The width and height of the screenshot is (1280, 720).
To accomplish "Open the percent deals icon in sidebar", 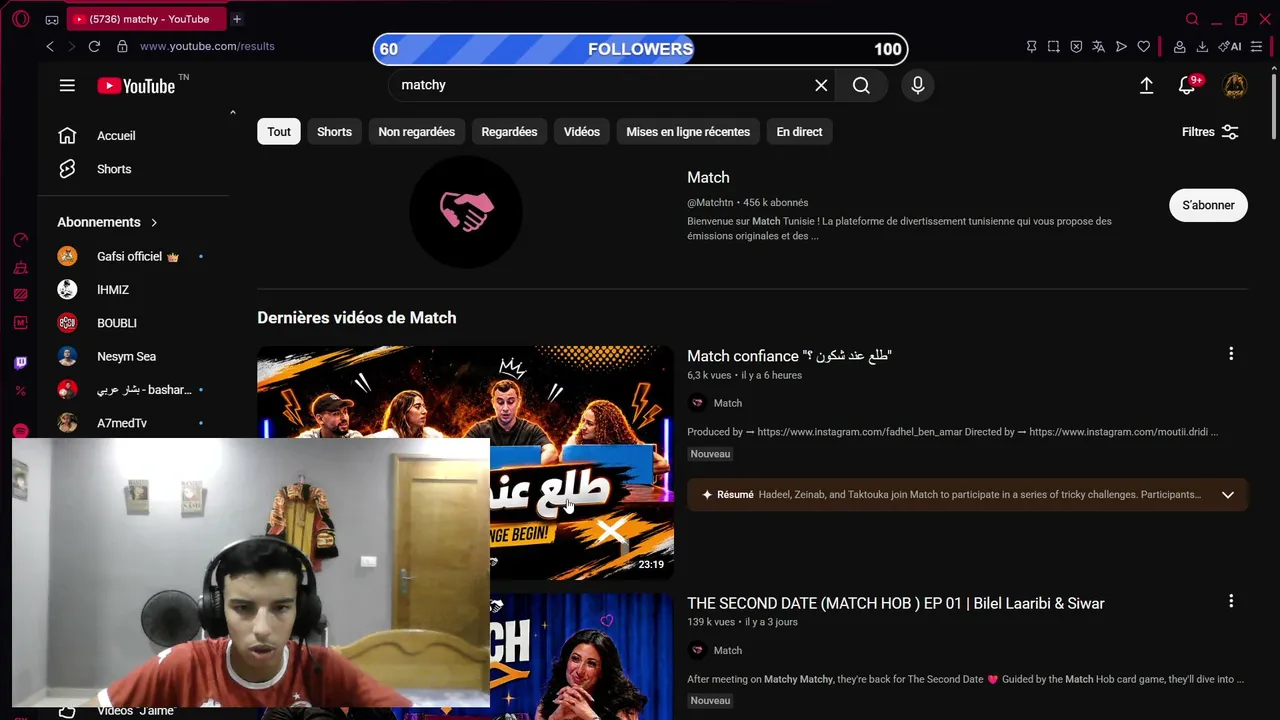I will tap(21, 390).
